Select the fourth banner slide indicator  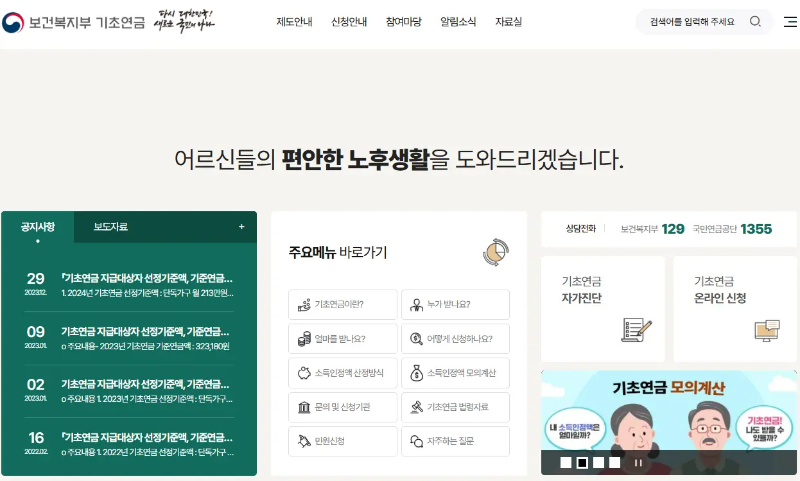pyautogui.click(x=614, y=463)
